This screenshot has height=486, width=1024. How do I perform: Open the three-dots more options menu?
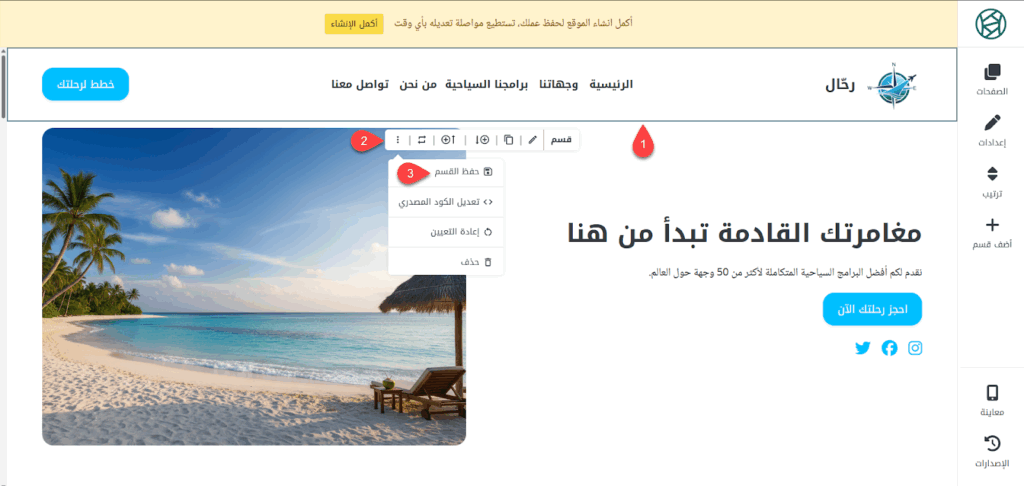(x=398, y=140)
